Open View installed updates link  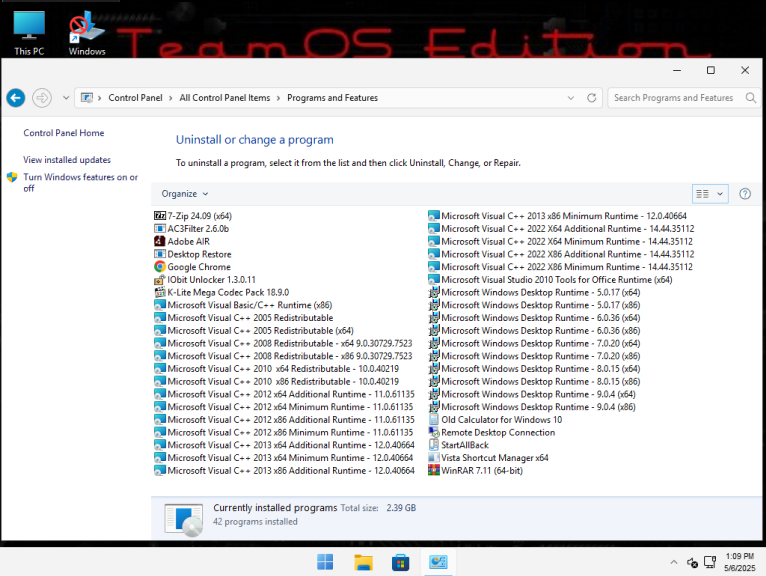(67, 160)
